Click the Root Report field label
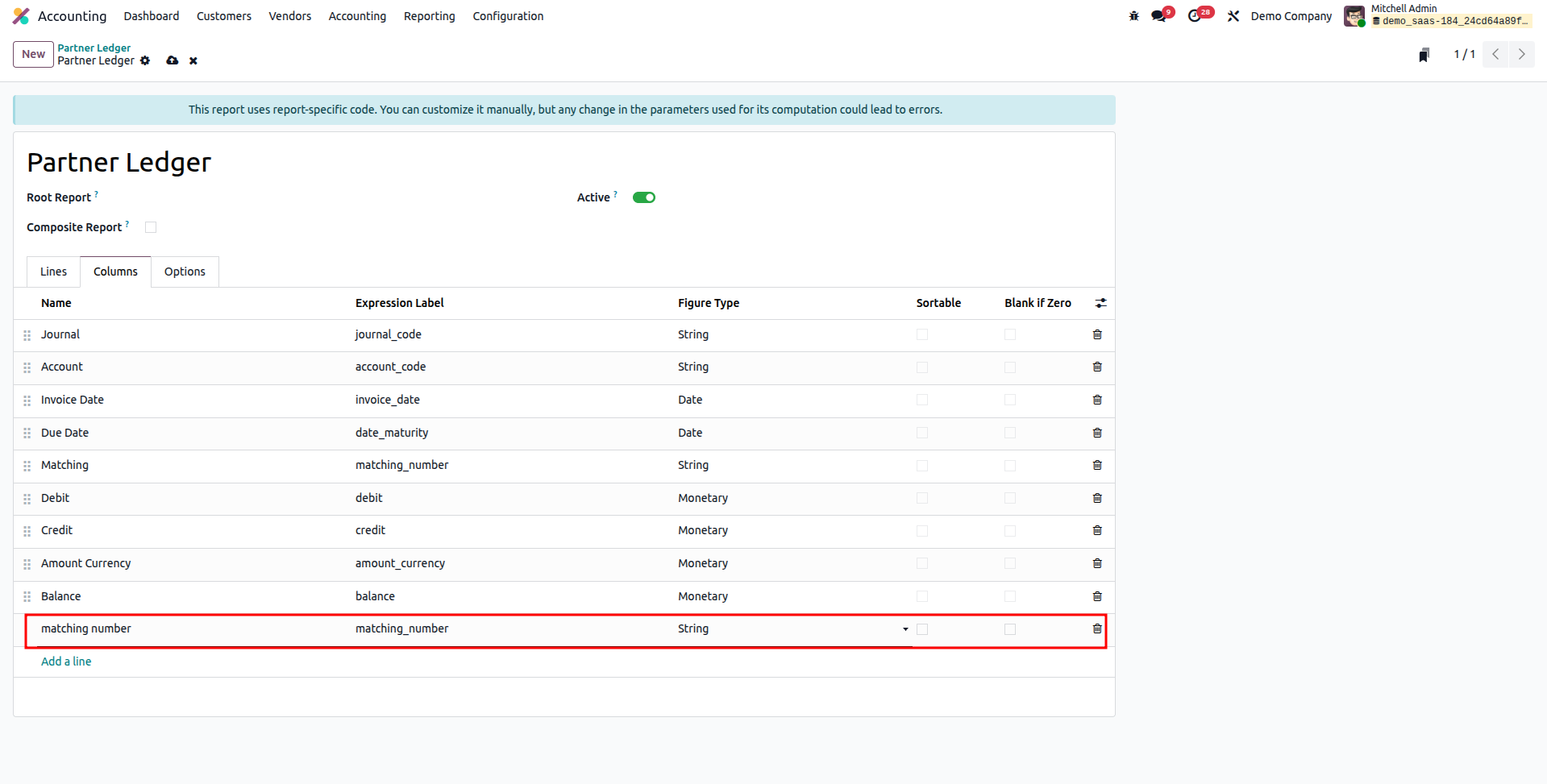Viewport: 1547px width, 784px height. (x=59, y=197)
